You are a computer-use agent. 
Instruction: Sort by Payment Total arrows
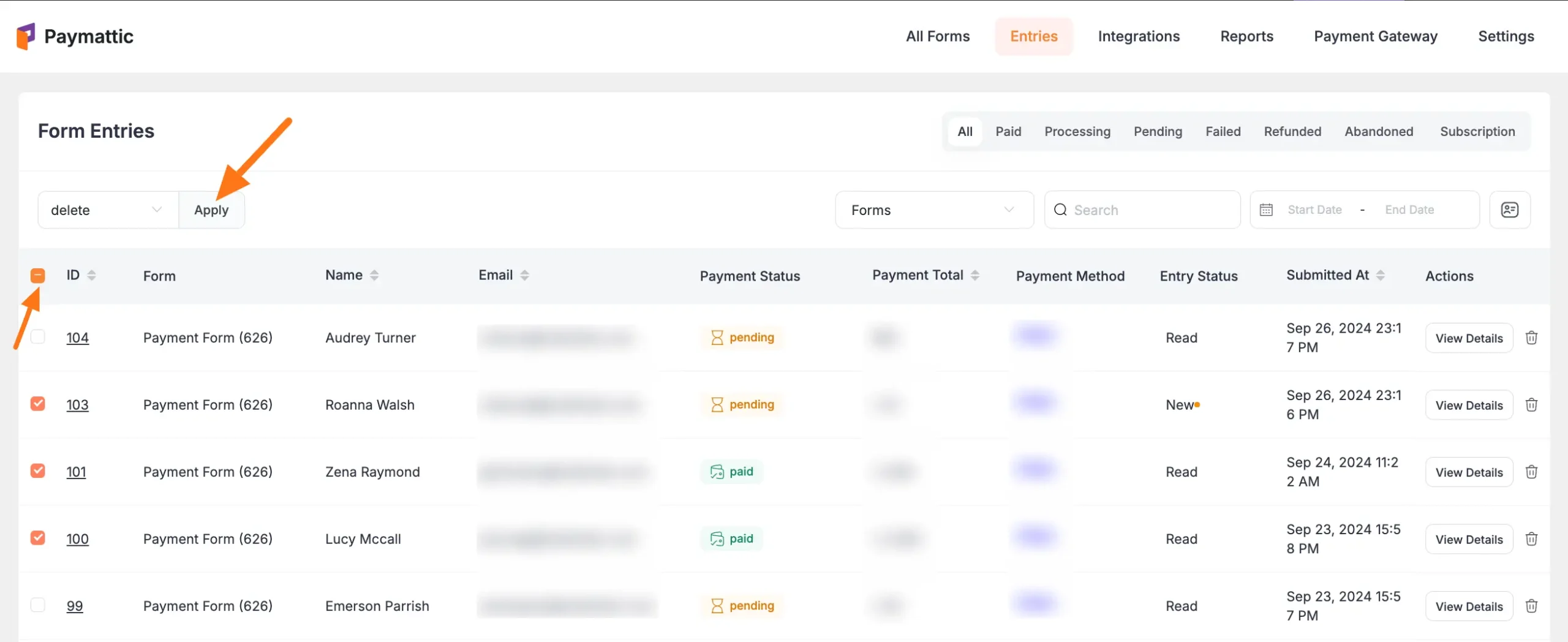974,276
